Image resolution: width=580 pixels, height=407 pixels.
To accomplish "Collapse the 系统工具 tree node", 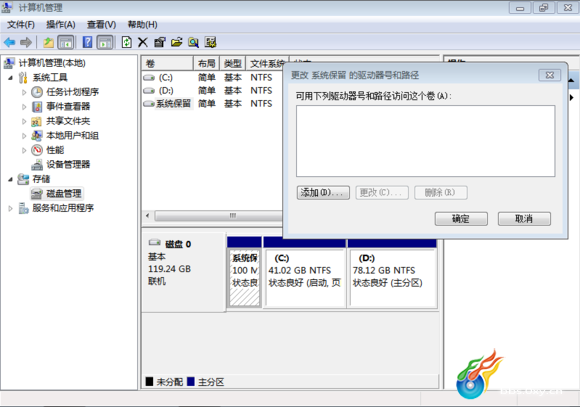I will pos(11,78).
